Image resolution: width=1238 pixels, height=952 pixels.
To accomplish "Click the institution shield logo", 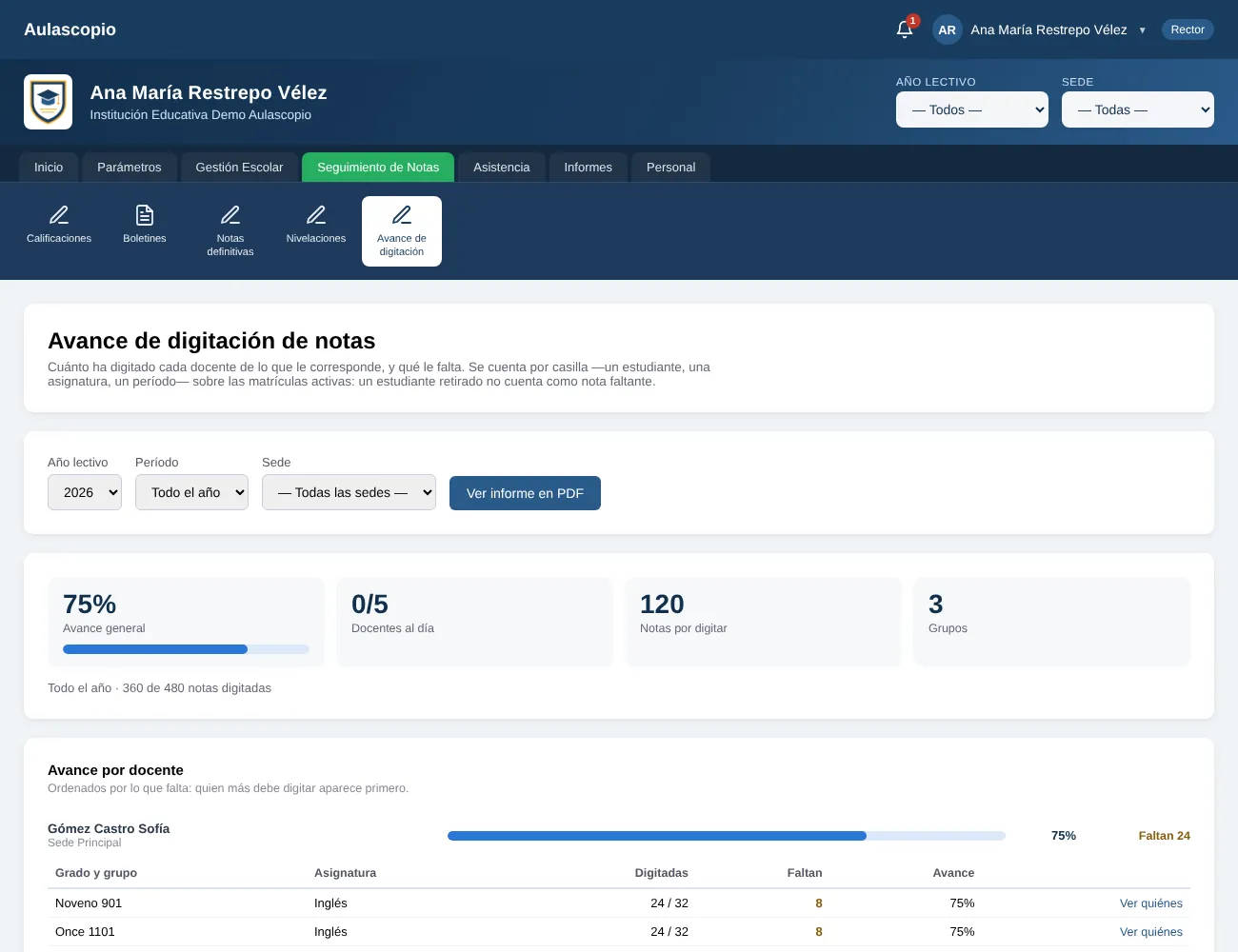I will click(x=48, y=102).
